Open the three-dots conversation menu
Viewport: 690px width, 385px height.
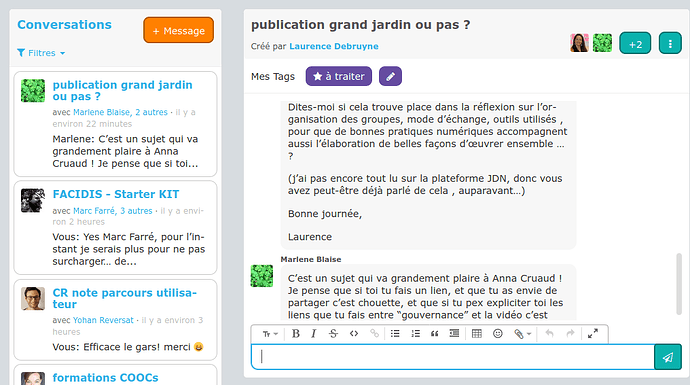point(670,44)
